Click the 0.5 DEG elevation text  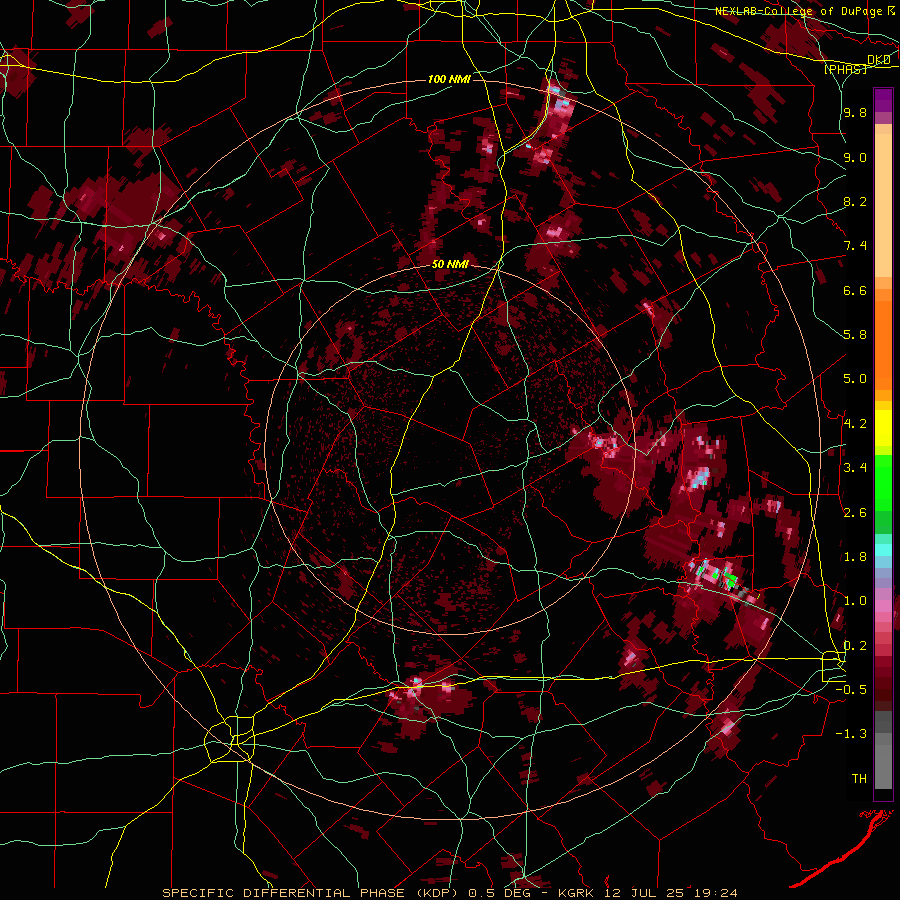[x=498, y=893]
